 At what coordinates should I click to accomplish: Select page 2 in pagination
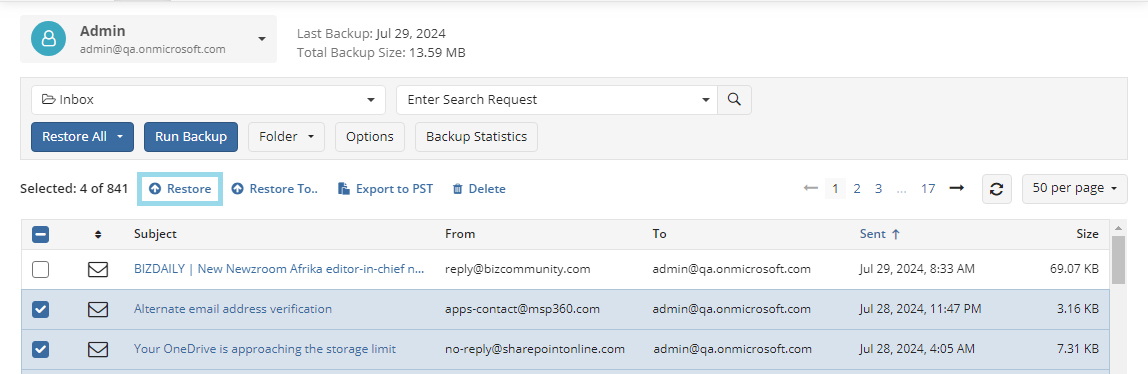click(x=857, y=189)
